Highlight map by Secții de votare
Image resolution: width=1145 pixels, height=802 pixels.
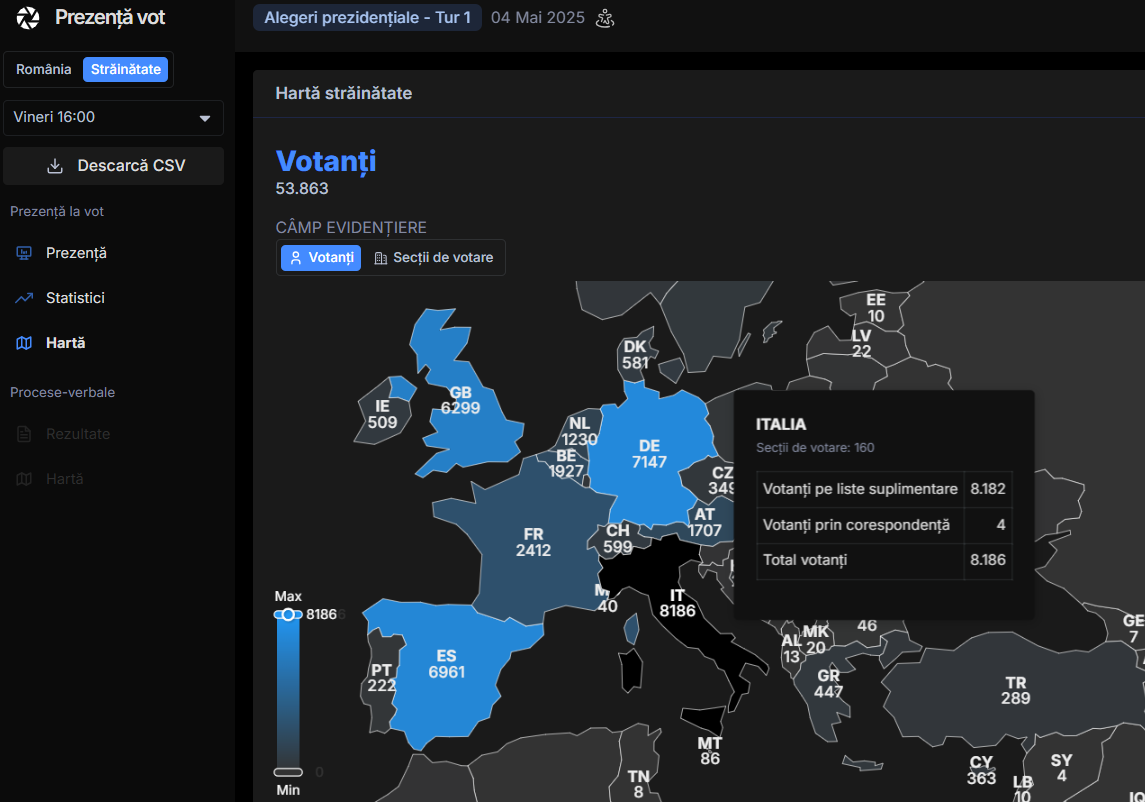(x=434, y=258)
